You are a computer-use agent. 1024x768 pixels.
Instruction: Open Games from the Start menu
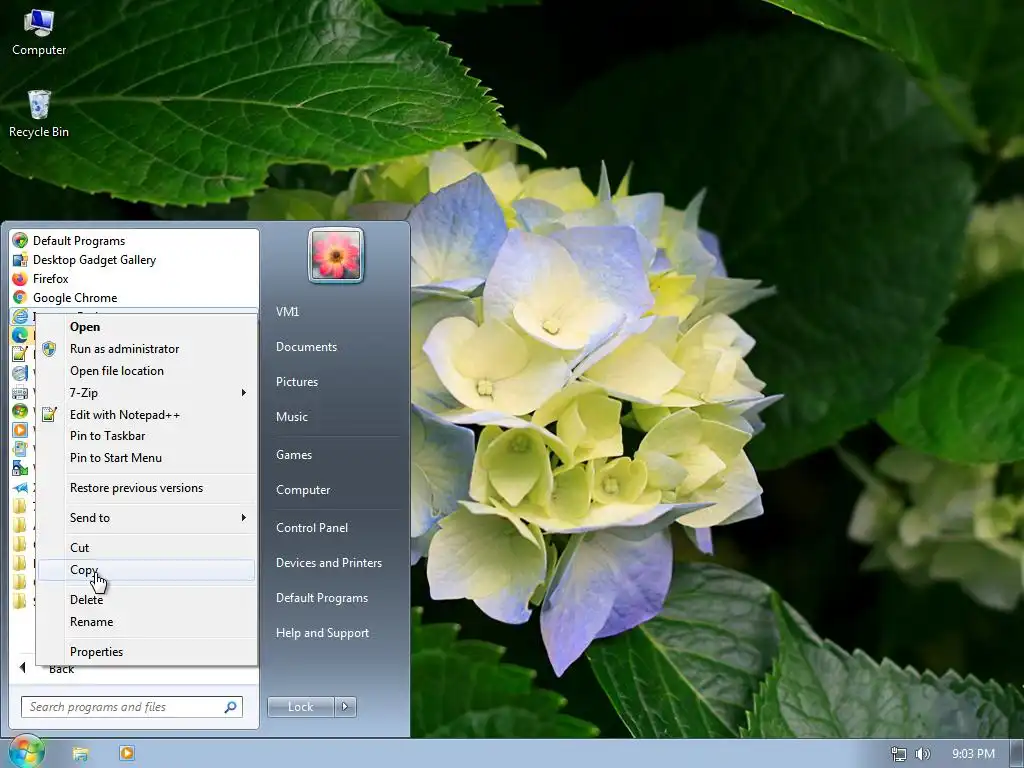[x=294, y=455]
